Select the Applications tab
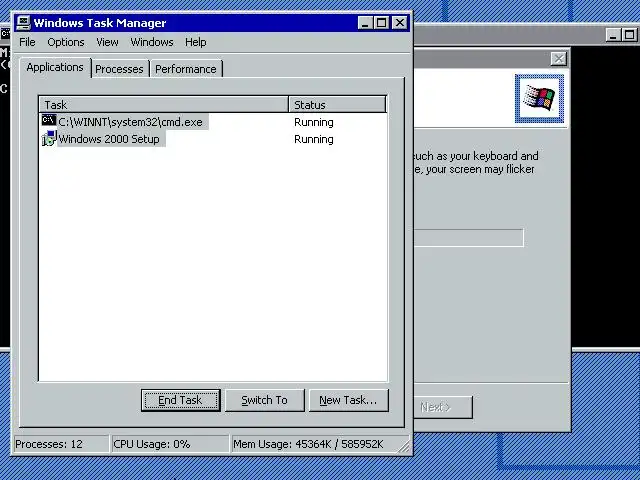Screen dimensions: 640x480 click(55, 67)
